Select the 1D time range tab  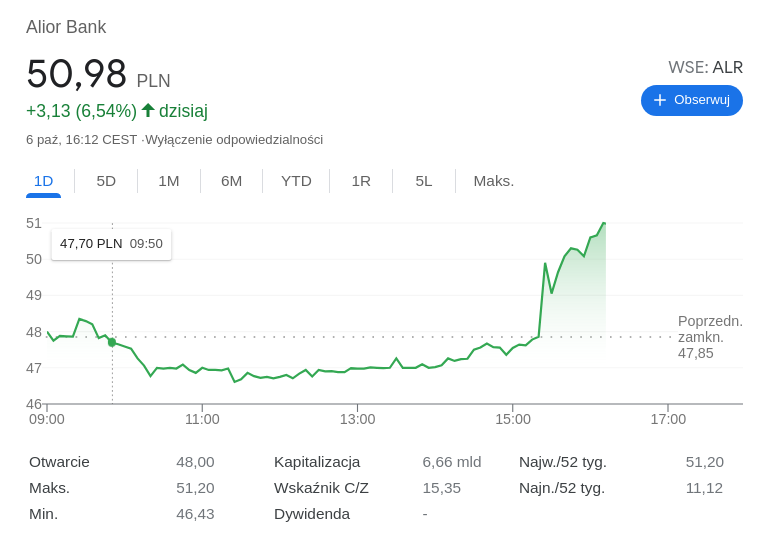click(43, 181)
